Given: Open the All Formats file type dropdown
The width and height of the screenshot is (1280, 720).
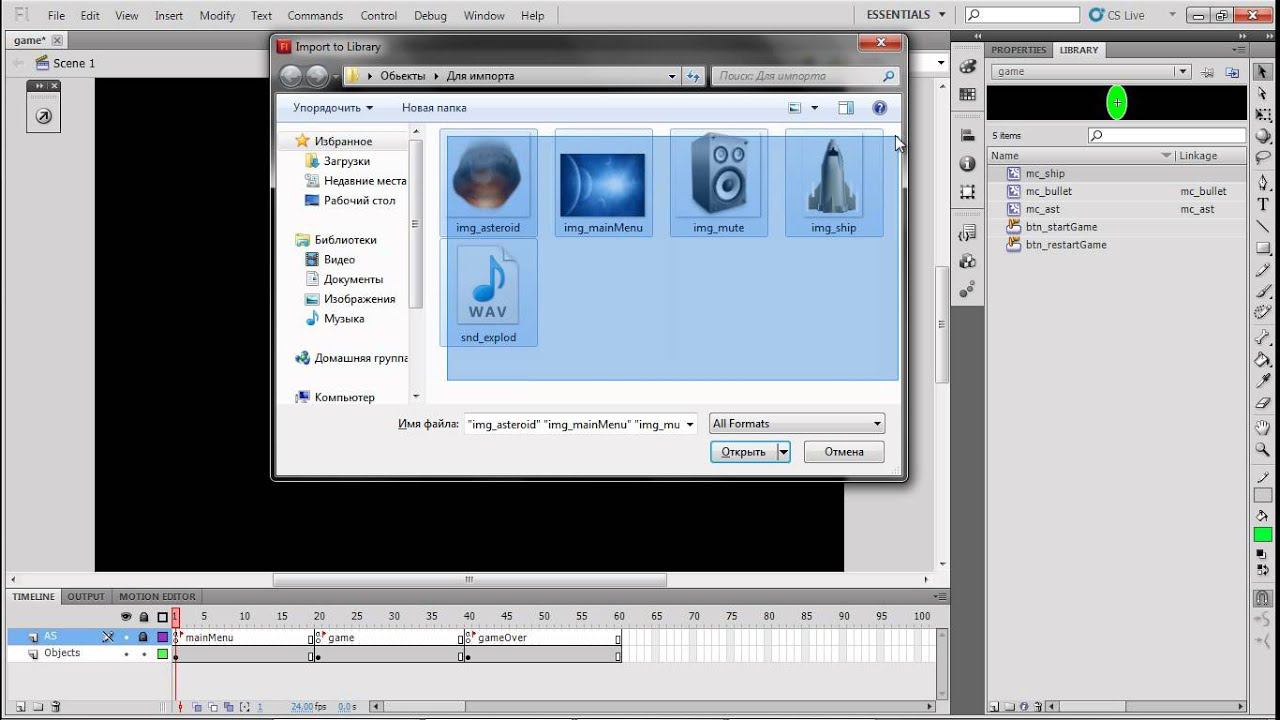Looking at the screenshot, I should 797,424.
